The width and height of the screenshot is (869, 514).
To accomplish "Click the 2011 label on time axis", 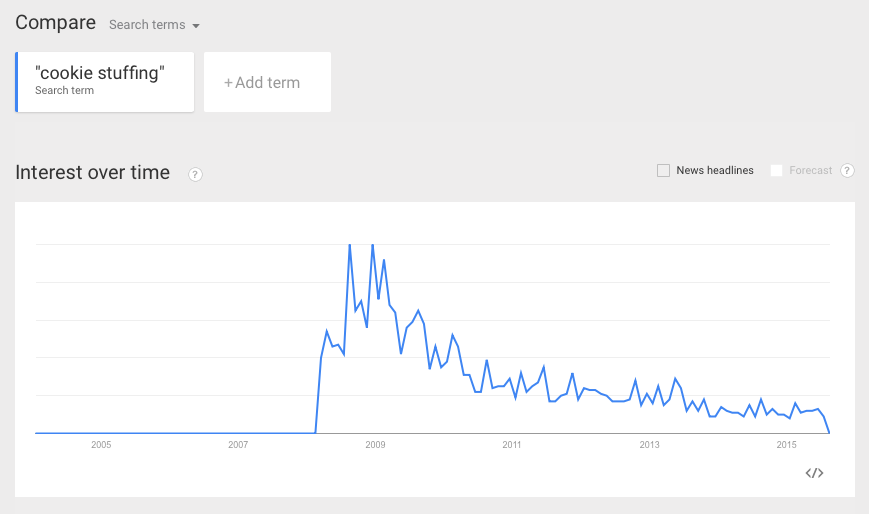I will pyautogui.click(x=512, y=445).
